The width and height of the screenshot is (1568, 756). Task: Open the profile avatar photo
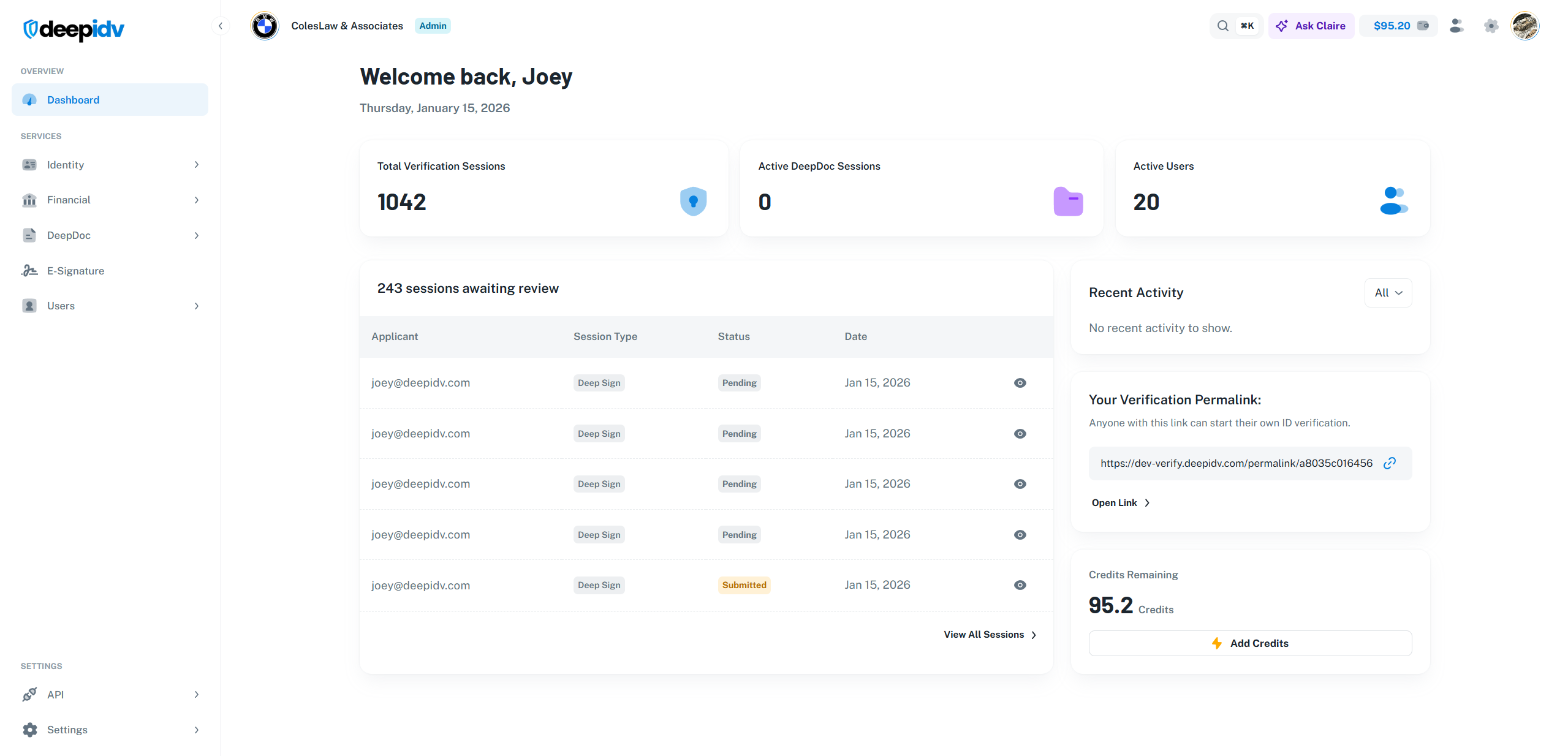(1524, 26)
